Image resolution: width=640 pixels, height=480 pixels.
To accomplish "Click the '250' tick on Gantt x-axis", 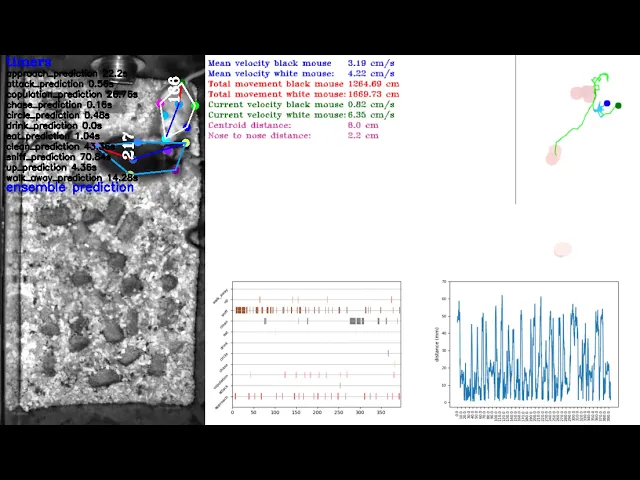I will (338, 413).
